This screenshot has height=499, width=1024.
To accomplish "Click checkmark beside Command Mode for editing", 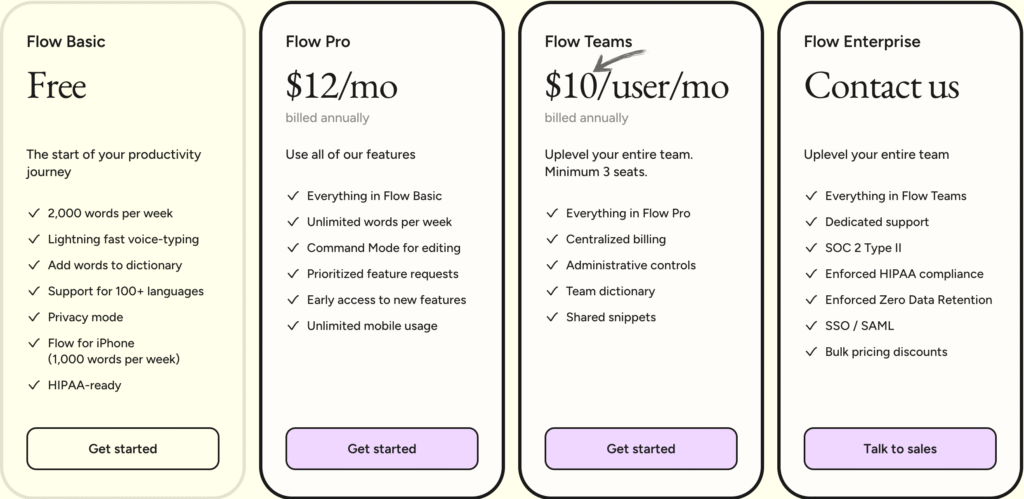I will pos(292,248).
